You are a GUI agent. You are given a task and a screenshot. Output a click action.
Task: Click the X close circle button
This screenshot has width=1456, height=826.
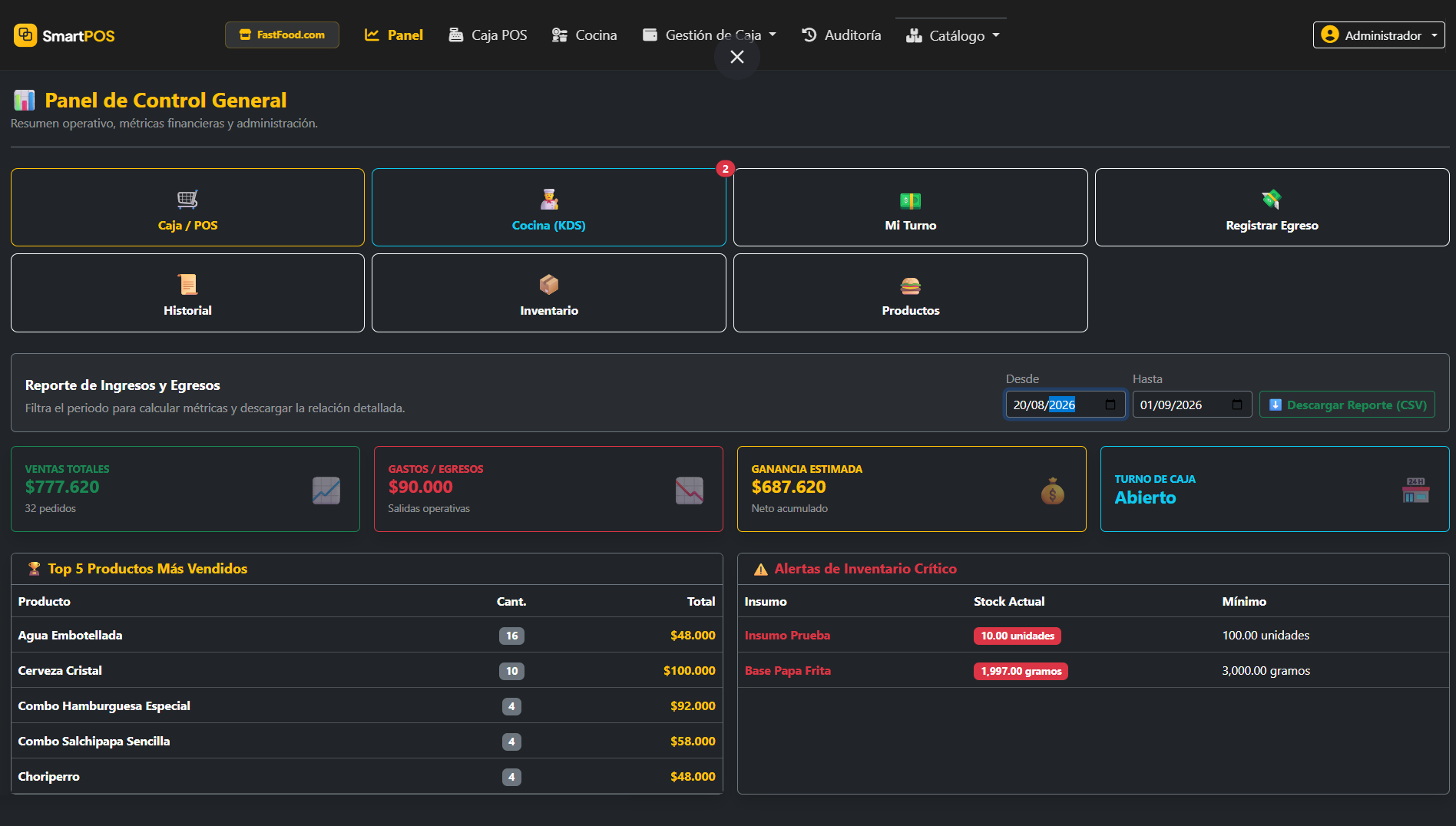(x=737, y=57)
